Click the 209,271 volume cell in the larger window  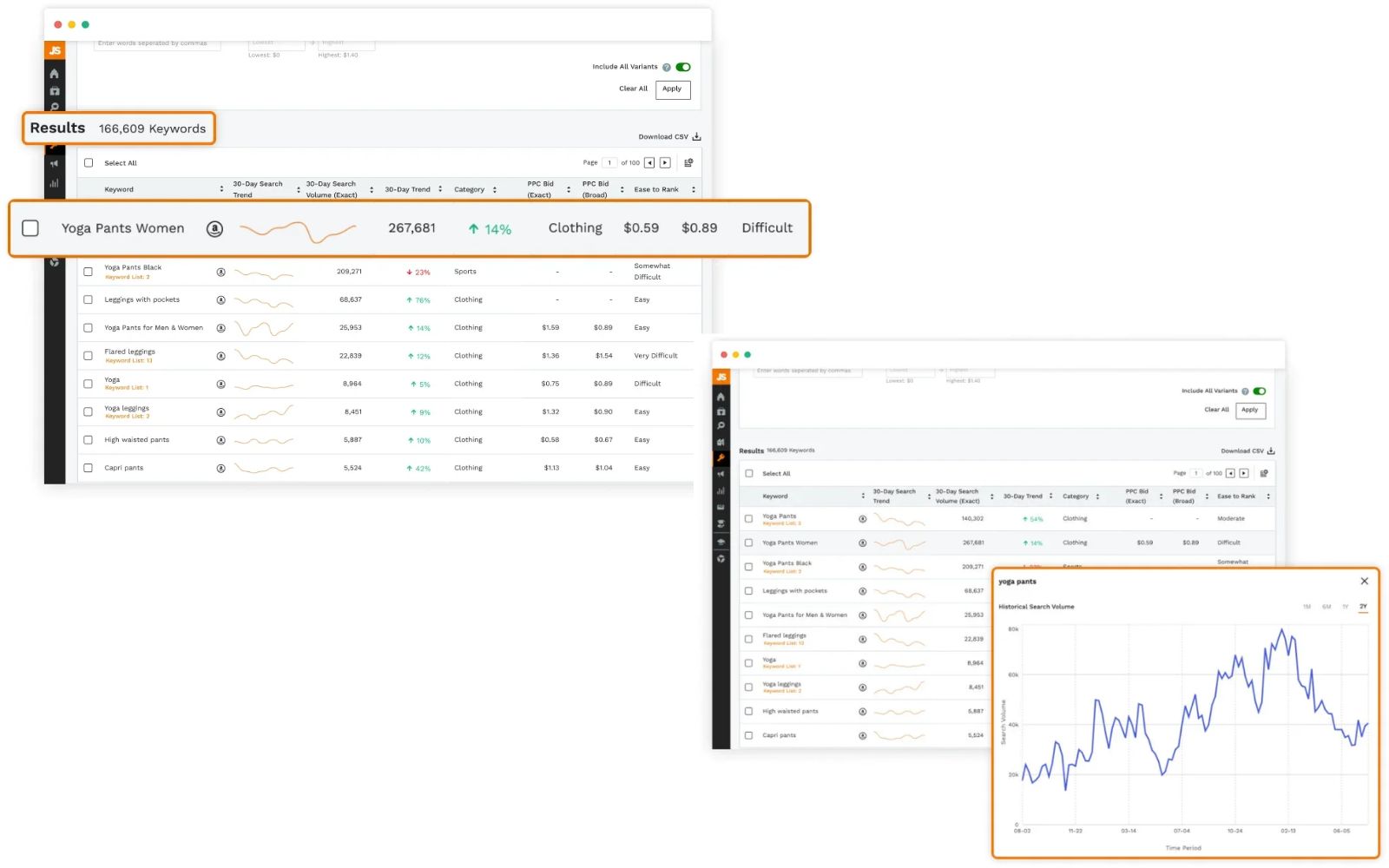349,272
